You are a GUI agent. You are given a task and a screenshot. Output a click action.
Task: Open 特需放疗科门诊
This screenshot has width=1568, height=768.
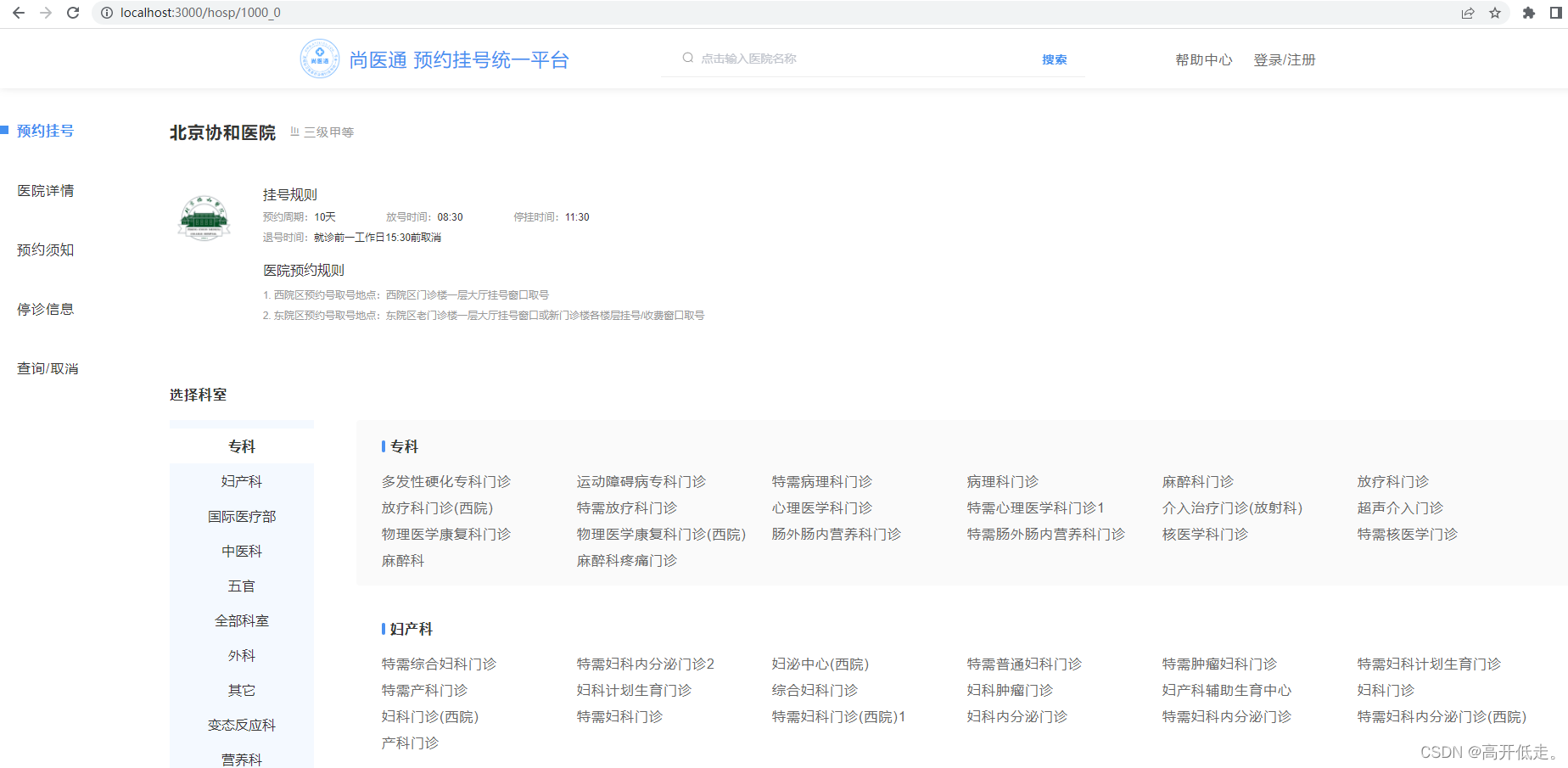627,507
